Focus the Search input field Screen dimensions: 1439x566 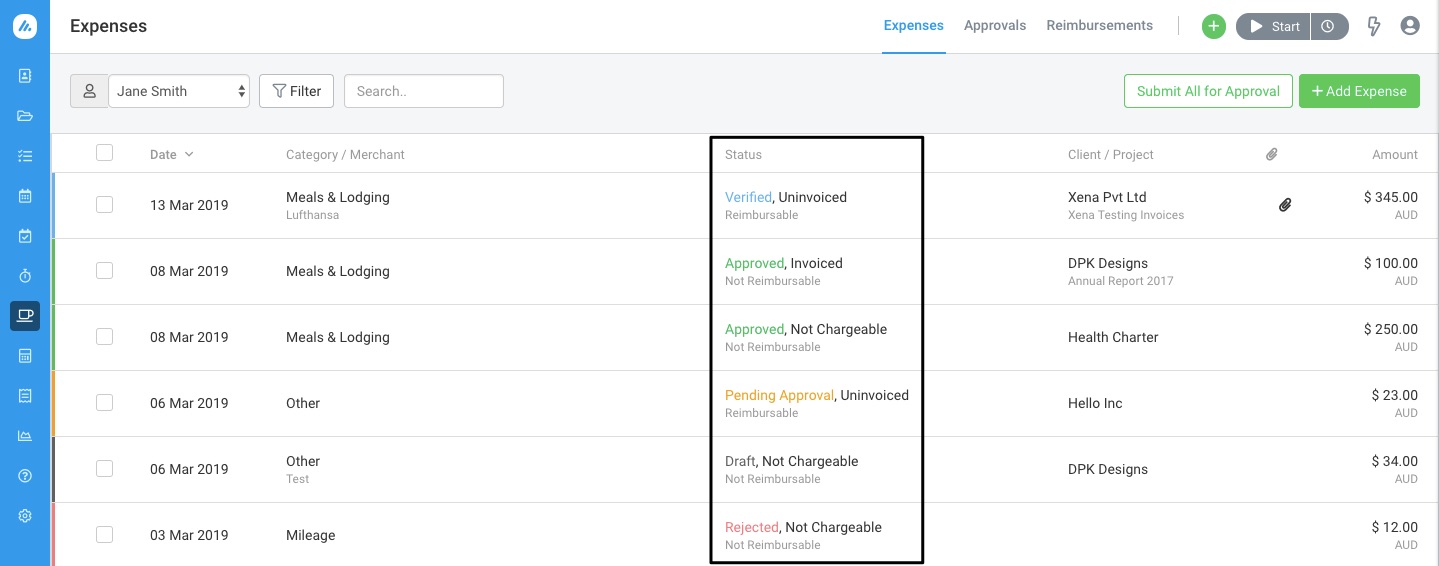pos(424,91)
